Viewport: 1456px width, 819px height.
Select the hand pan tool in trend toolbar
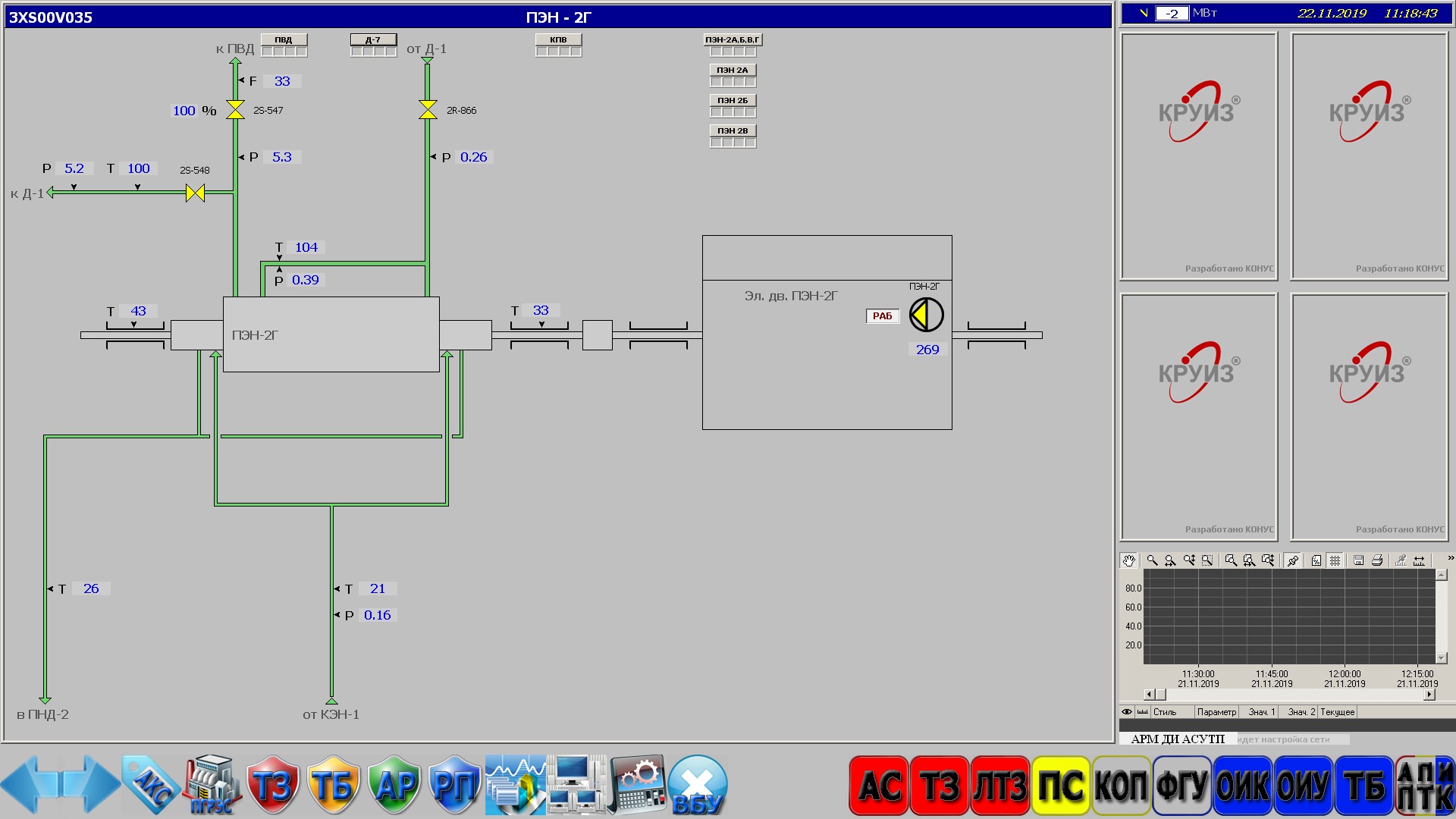click(1129, 560)
